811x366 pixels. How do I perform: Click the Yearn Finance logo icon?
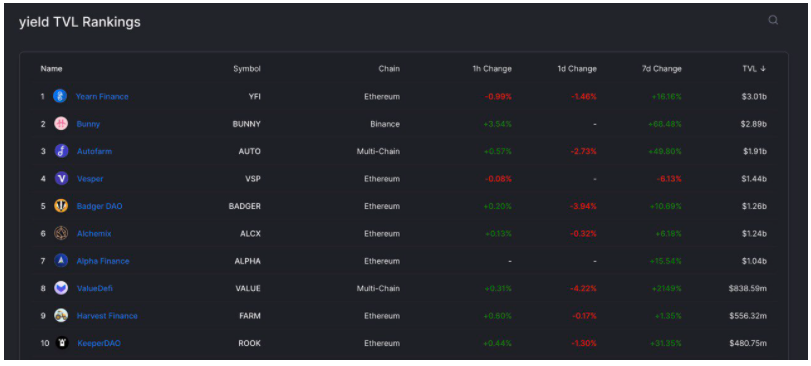(x=61, y=96)
